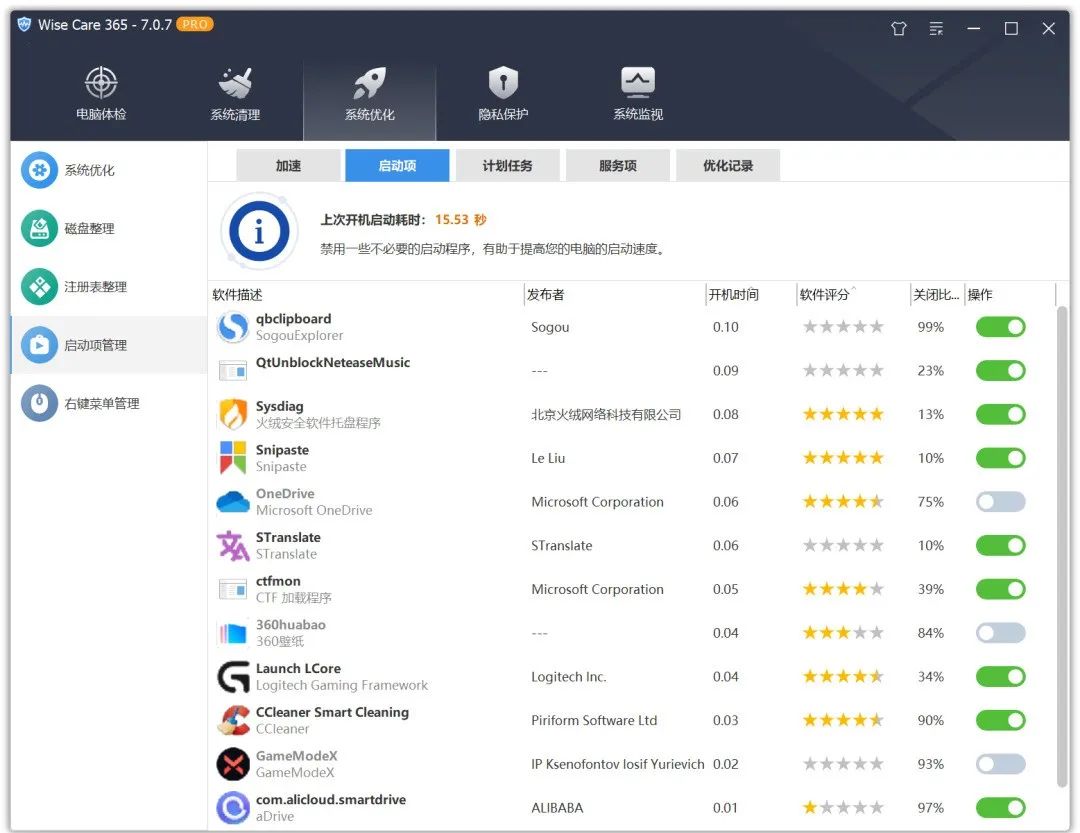This screenshot has height=833, width=1080.
Task: Click the 15.53 秒 boot time value
Action: 461,220
